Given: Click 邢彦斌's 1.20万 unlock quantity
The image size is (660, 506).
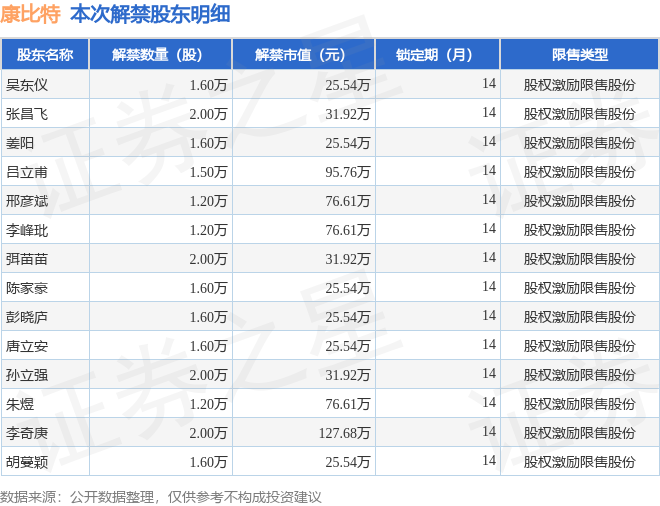Looking at the screenshot, I should 208,201.
